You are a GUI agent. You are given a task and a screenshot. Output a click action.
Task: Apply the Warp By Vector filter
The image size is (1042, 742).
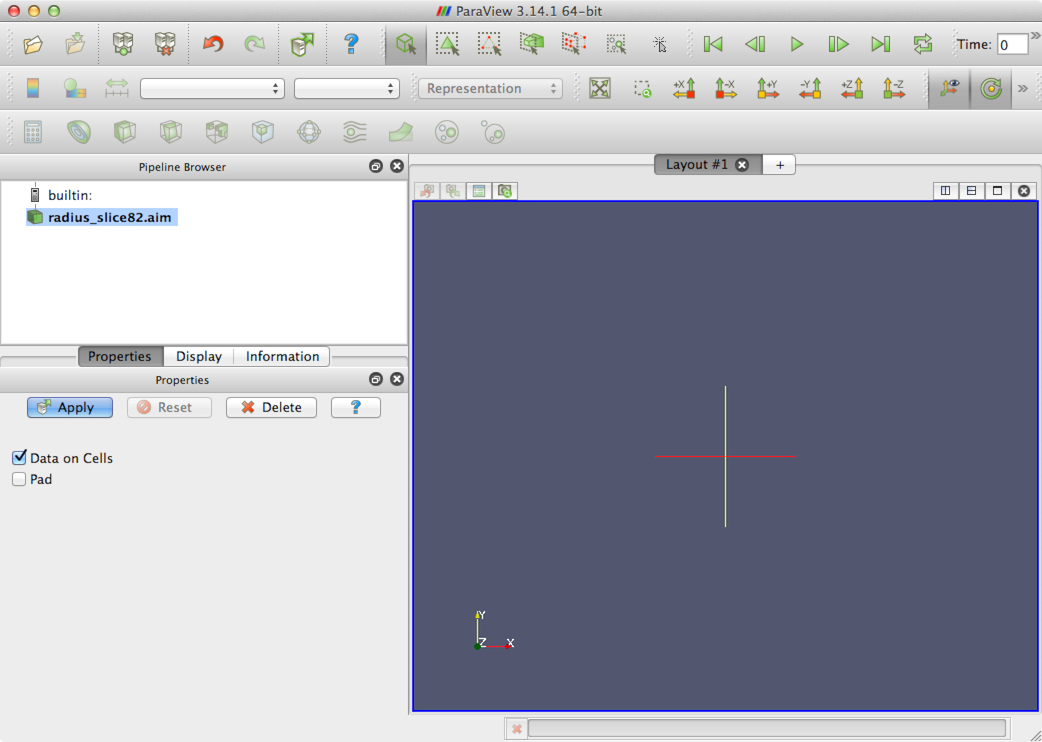point(401,132)
